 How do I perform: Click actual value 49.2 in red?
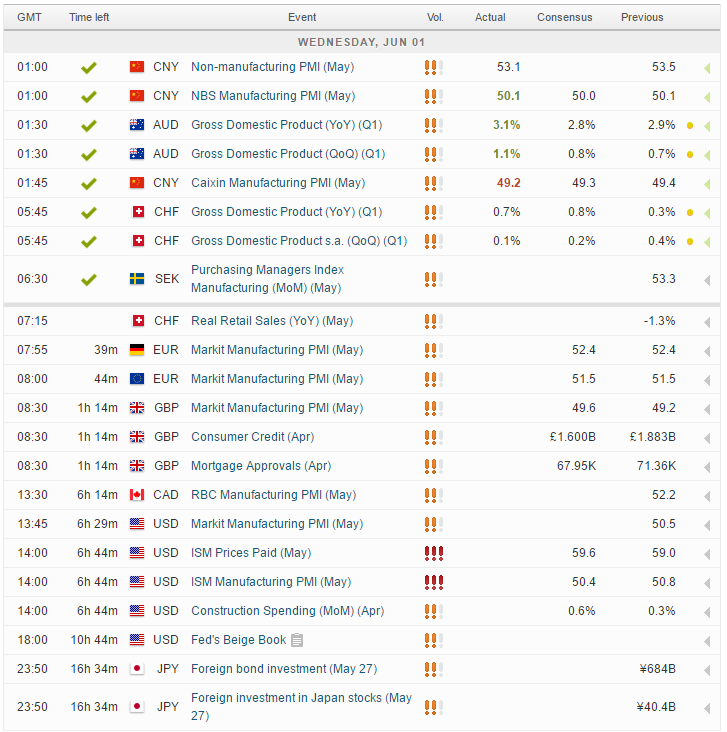[x=508, y=183]
